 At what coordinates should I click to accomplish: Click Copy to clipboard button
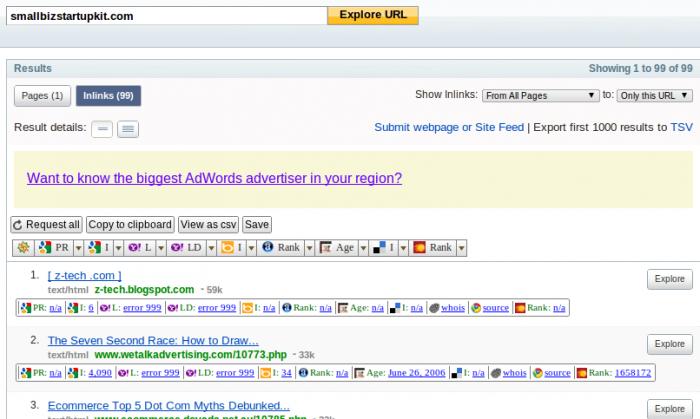pos(130,224)
